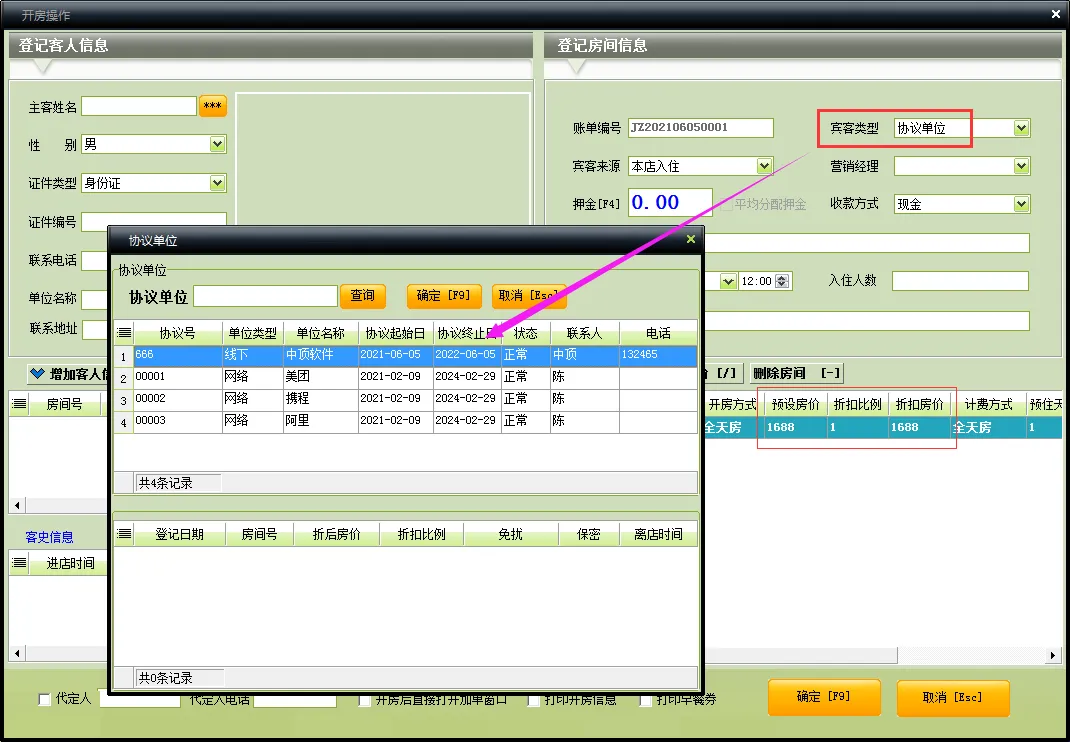
Task: Open the 宾客类型 dropdown
Action: pyautogui.click(x=1021, y=128)
